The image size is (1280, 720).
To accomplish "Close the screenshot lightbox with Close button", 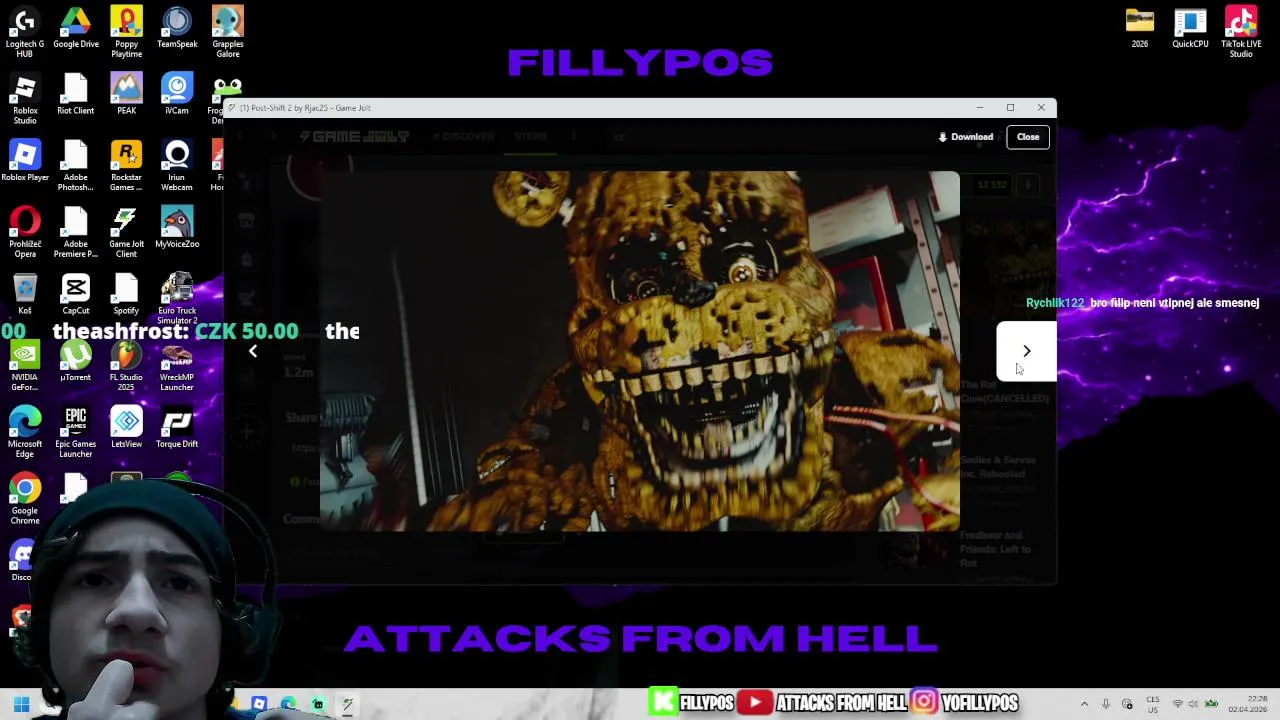I will click(x=1028, y=137).
